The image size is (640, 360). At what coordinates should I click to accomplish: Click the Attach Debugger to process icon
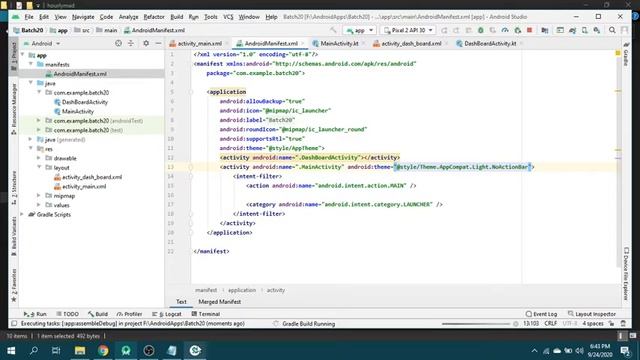pos(518,30)
